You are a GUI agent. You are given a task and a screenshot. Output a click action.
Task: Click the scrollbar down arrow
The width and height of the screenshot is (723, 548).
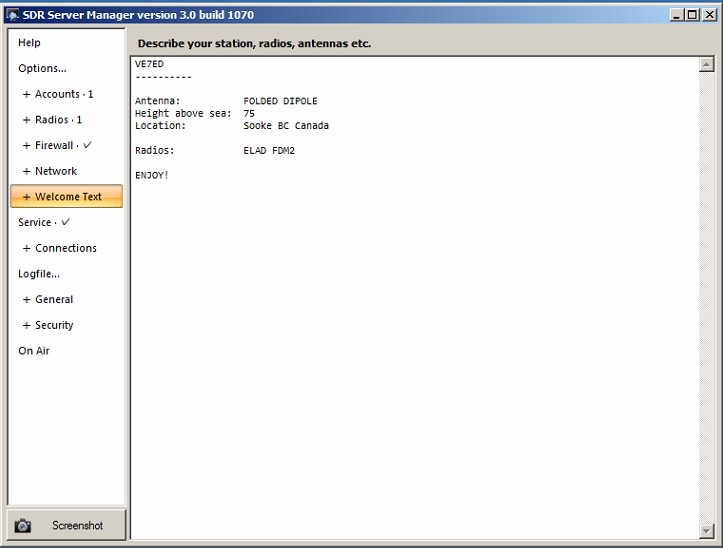click(706, 531)
